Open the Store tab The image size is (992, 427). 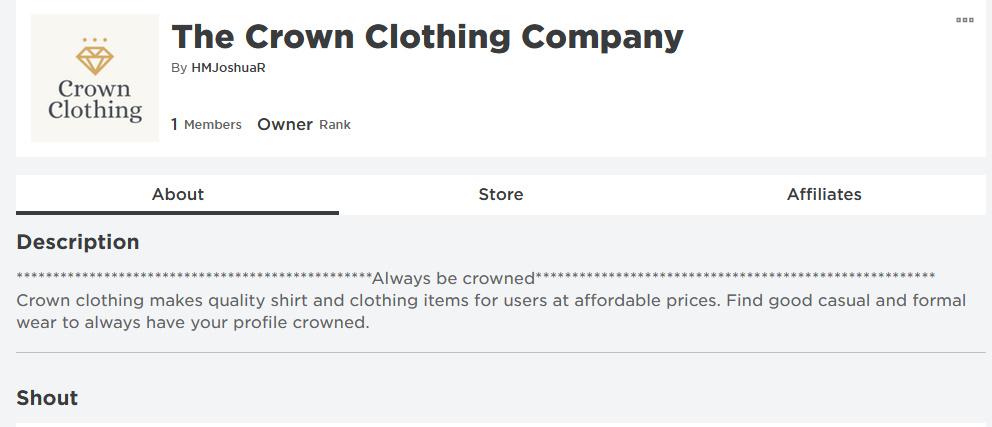click(500, 194)
